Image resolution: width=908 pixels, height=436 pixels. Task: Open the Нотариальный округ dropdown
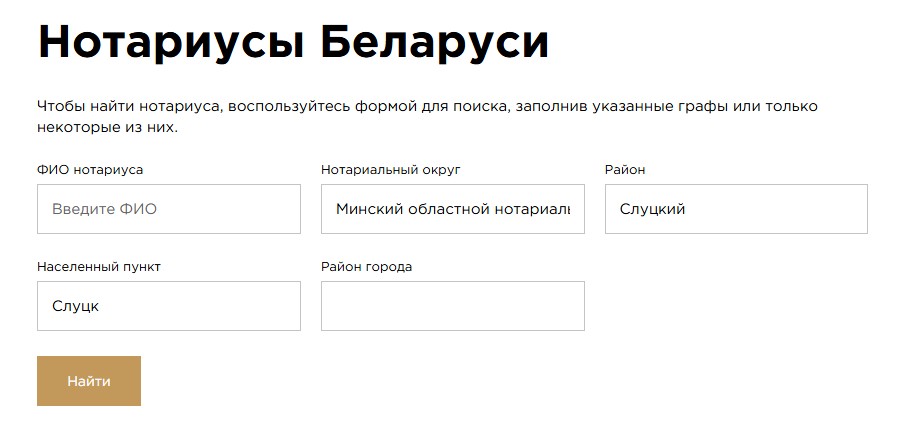(x=452, y=209)
